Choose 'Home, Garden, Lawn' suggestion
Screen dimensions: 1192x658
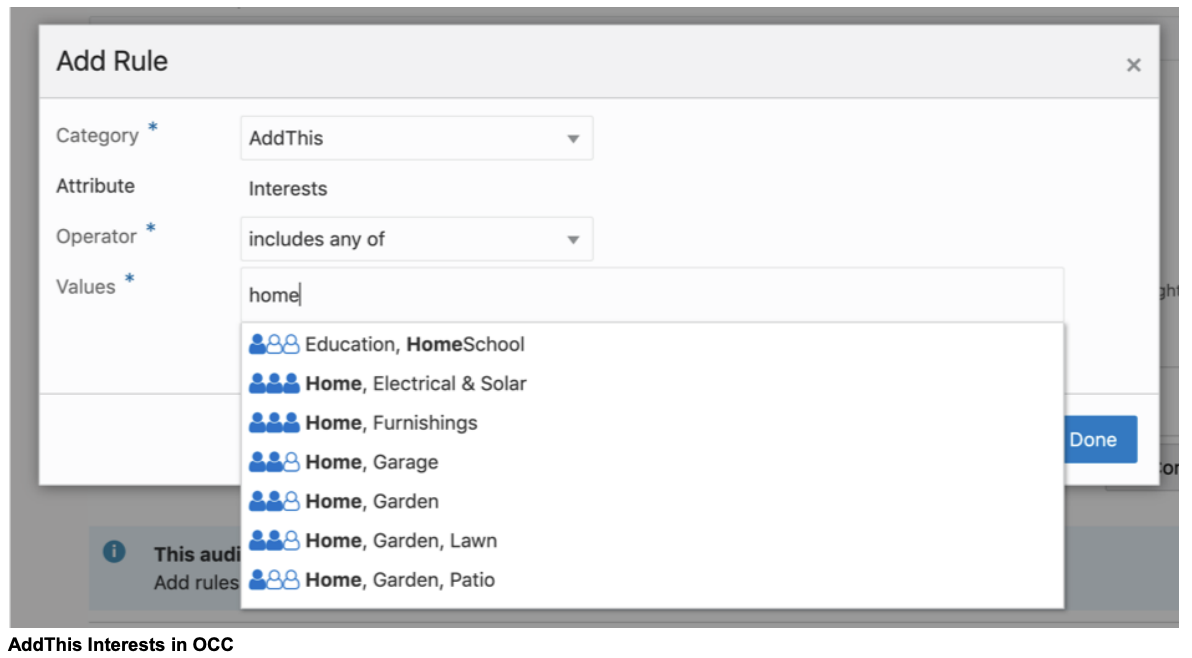pyautogui.click(x=652, y=541)
